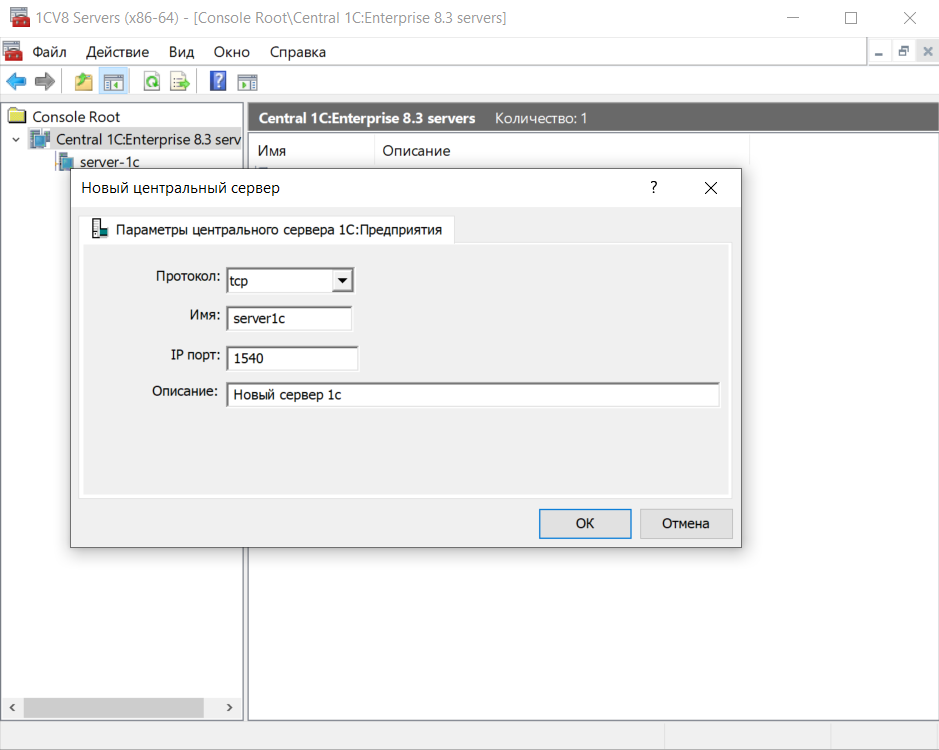Viewport: 939px width, 750px height.
Task: Click the Central 1C:Enterprise 8.3 servers pane header
Action: [366, 118]
